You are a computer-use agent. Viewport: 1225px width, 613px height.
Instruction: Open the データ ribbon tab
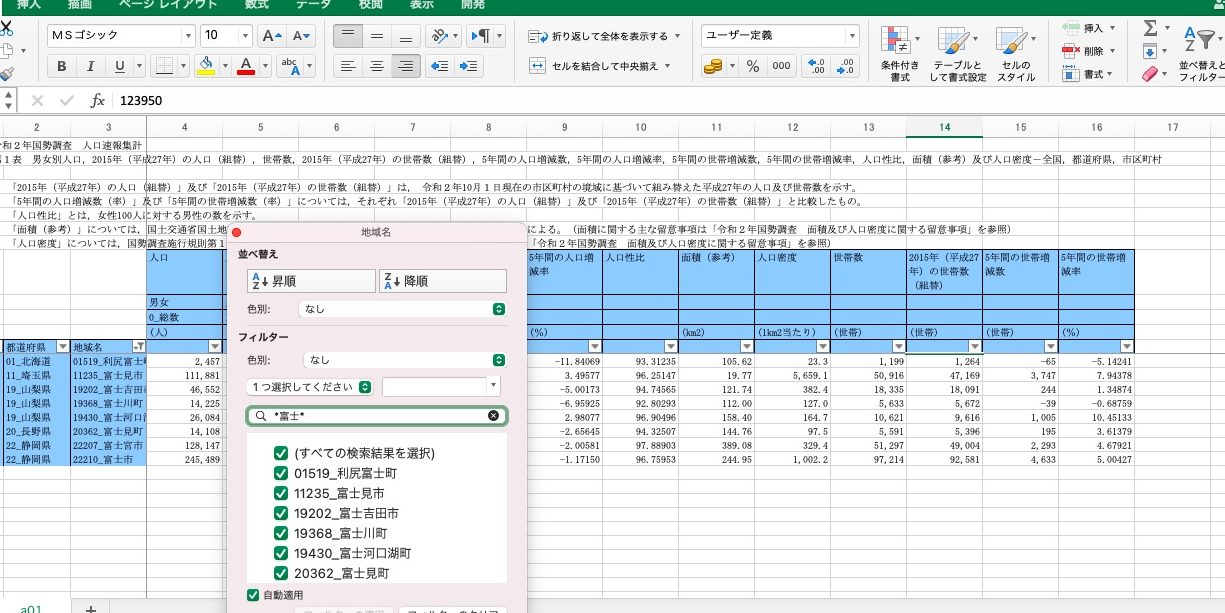pos(313,5)
